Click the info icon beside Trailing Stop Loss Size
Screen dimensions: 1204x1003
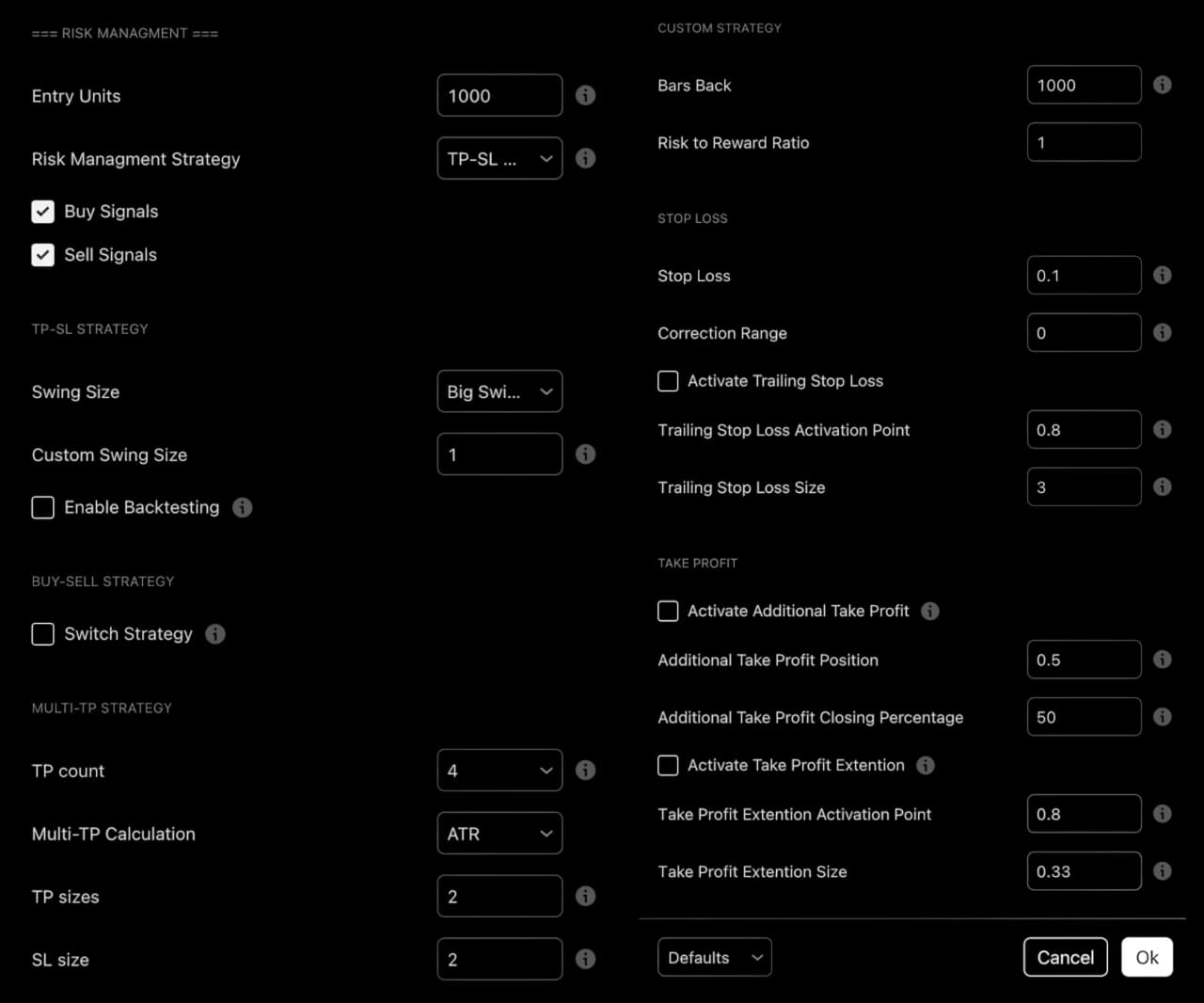click(x=1162, y=486)
